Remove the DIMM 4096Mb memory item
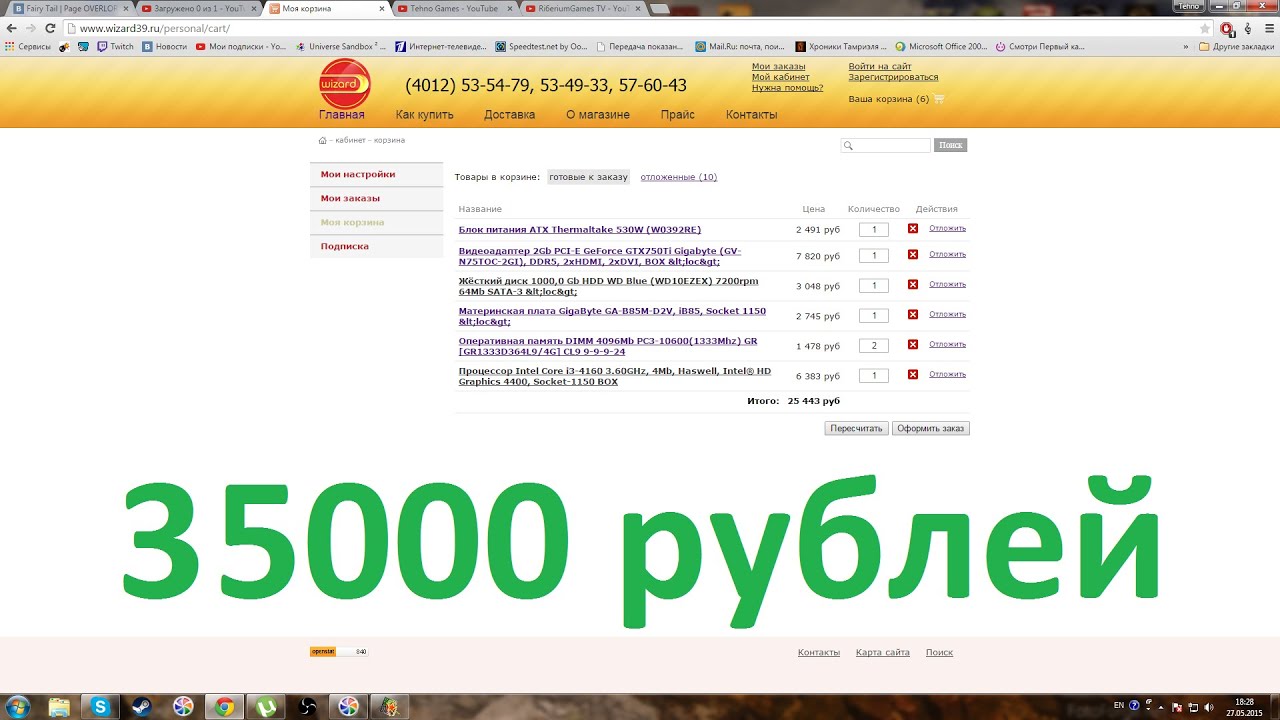This screenshot has height=720, width=1280. [x=912, y=345]
